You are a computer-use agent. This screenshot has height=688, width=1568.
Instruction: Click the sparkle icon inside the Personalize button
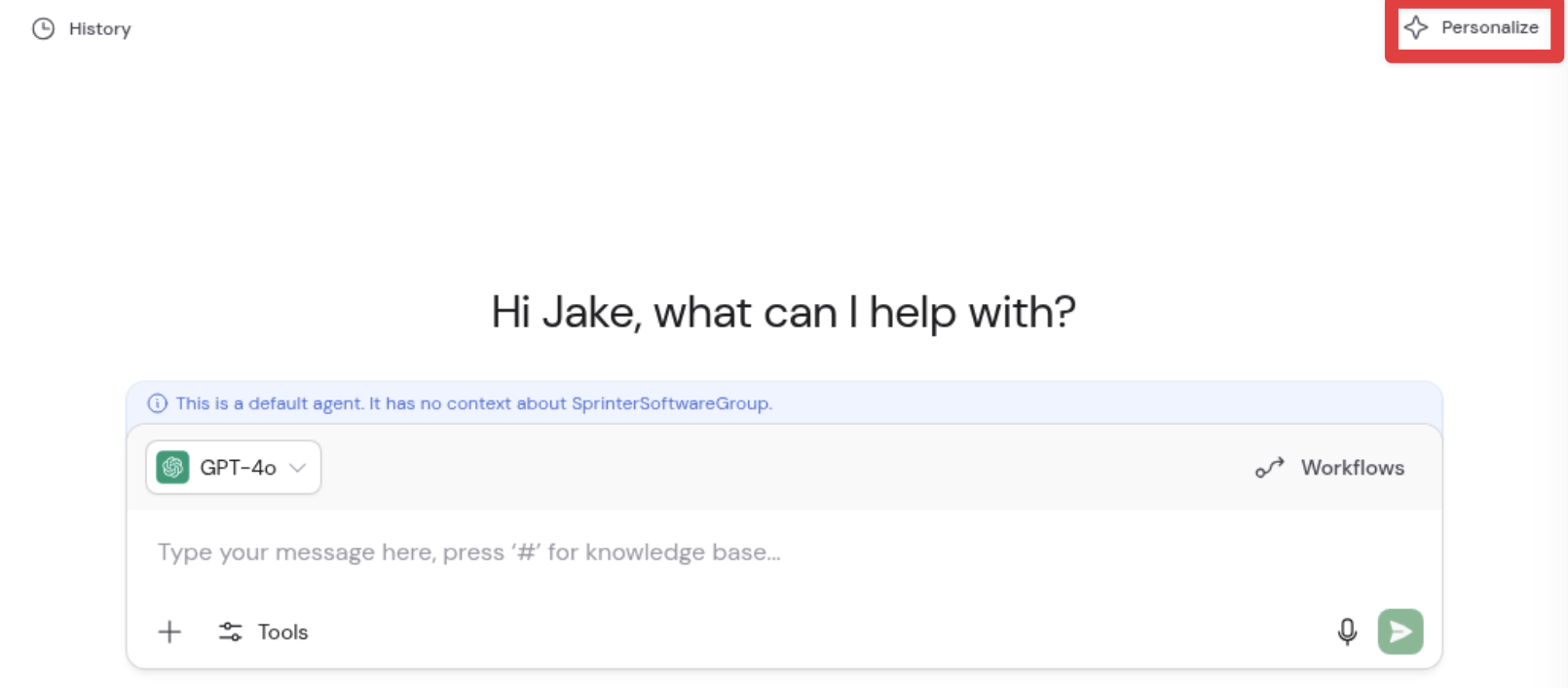pos(1418,28)
